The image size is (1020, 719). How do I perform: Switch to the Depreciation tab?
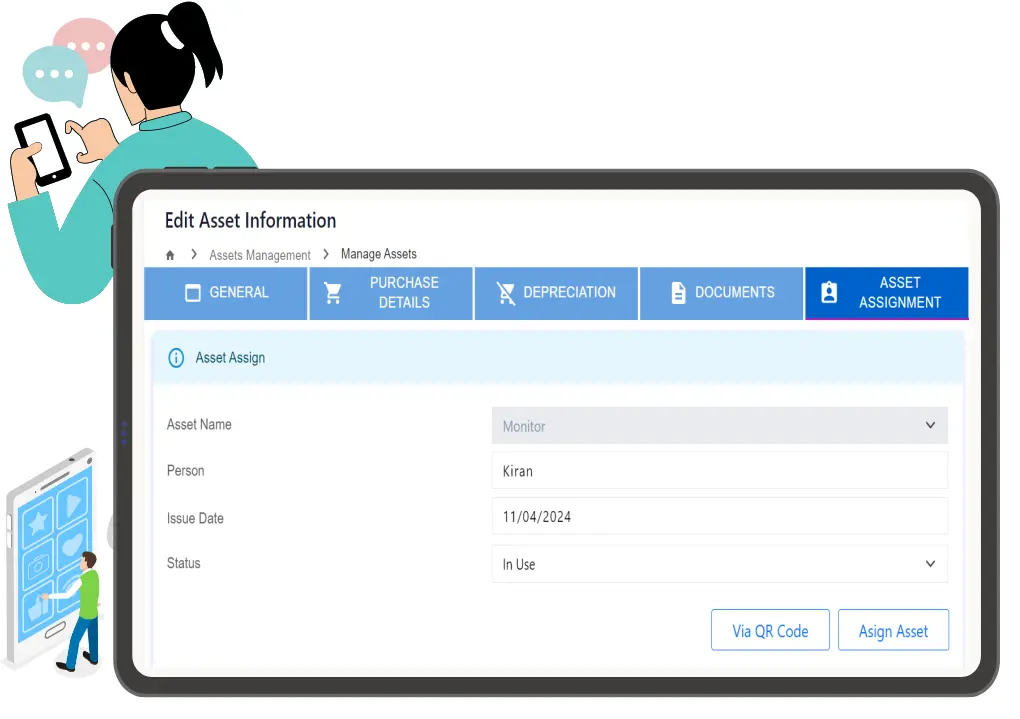click(556, 293)
